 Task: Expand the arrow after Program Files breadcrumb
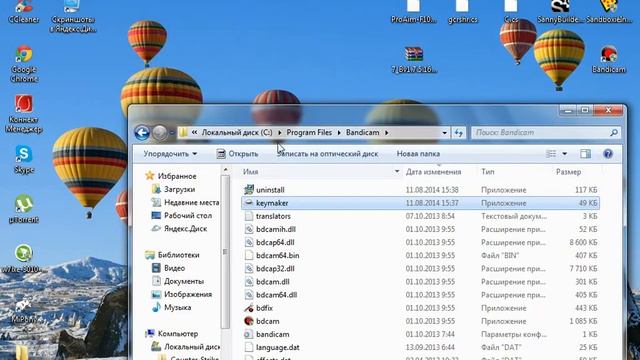click(x=339, y=133)
